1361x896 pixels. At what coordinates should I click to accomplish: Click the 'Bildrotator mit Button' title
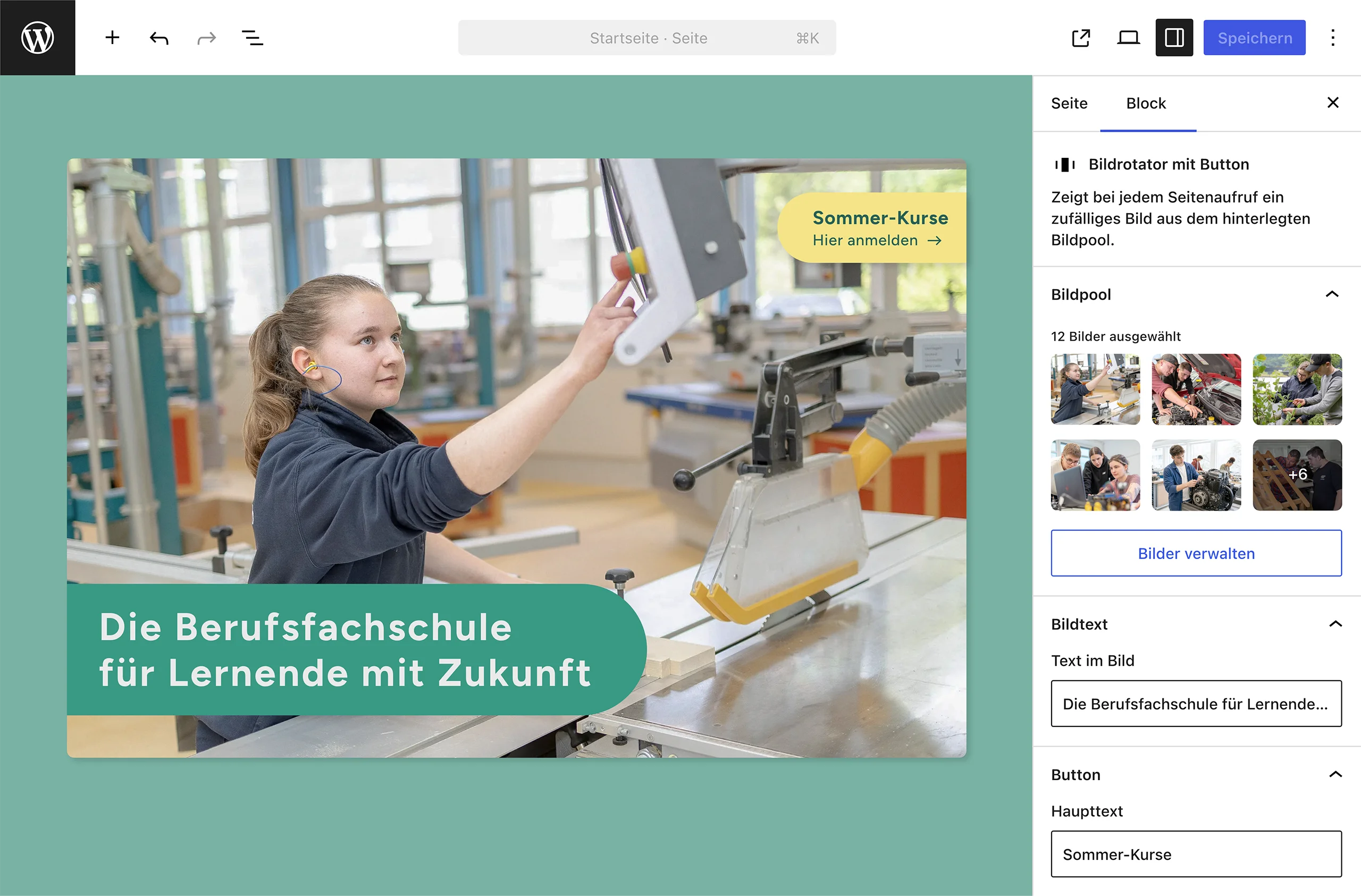coord(1169,165)
